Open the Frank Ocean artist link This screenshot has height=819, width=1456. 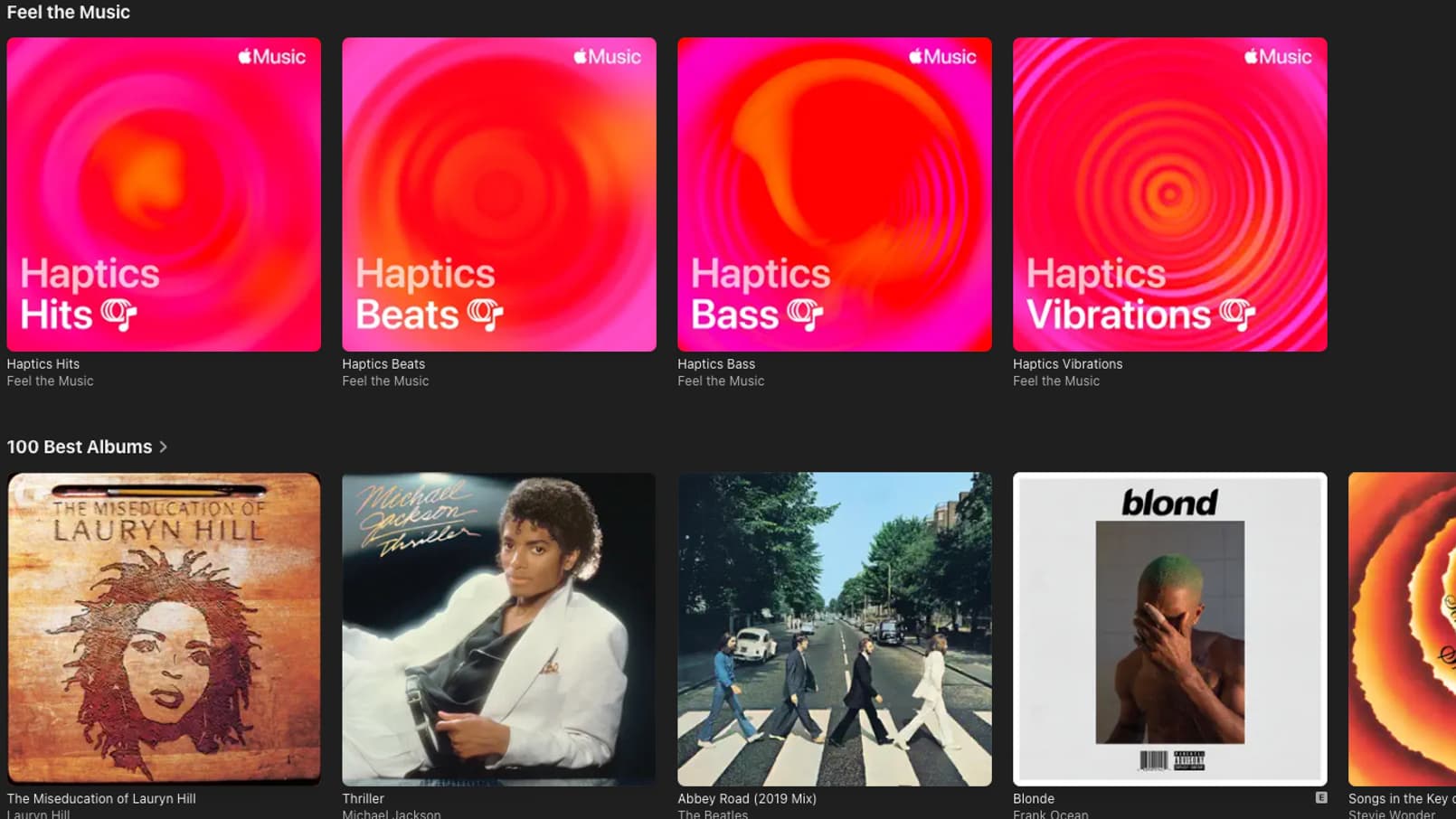point(1051,814)
